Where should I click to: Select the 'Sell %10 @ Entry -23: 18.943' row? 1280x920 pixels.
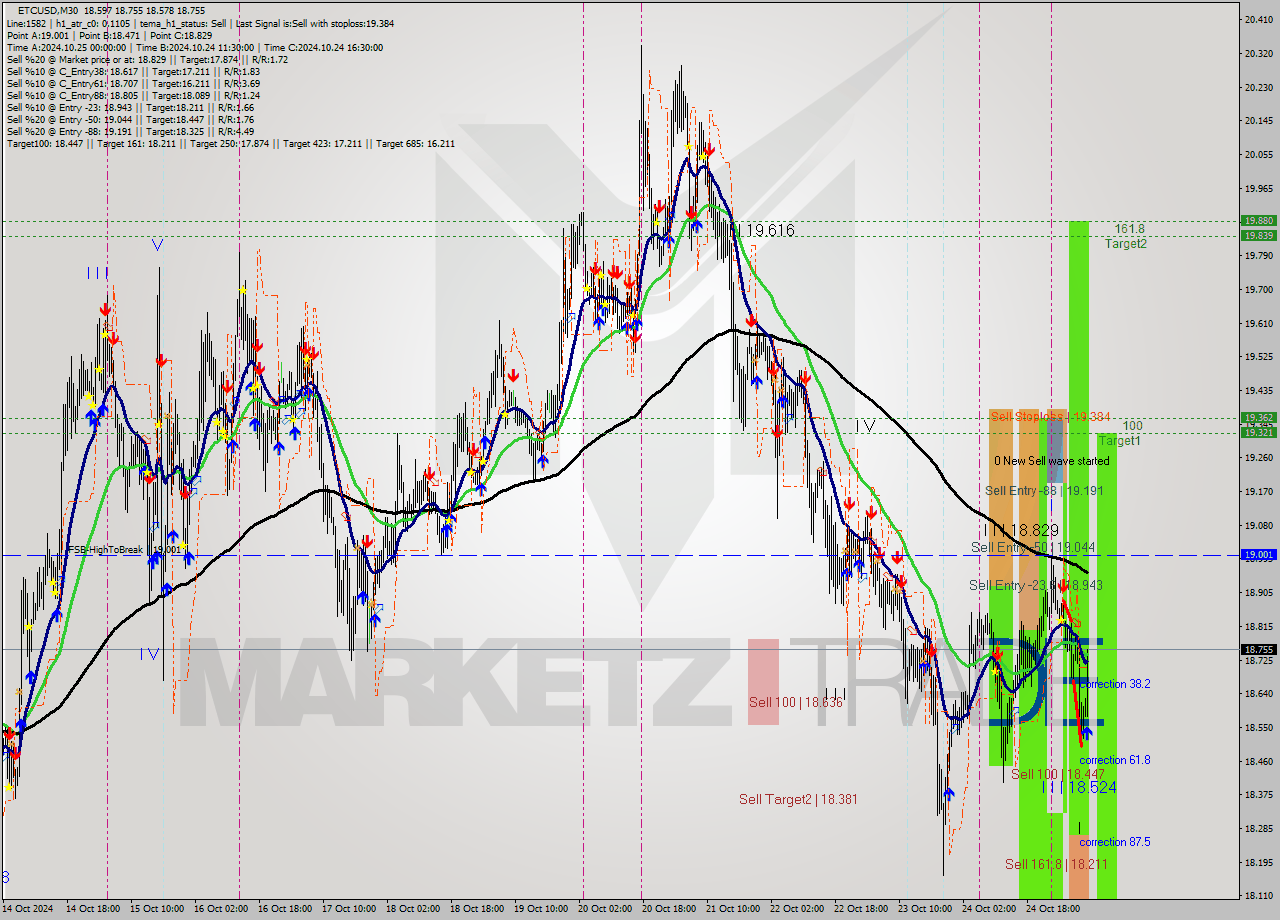(x=130, y=107)
